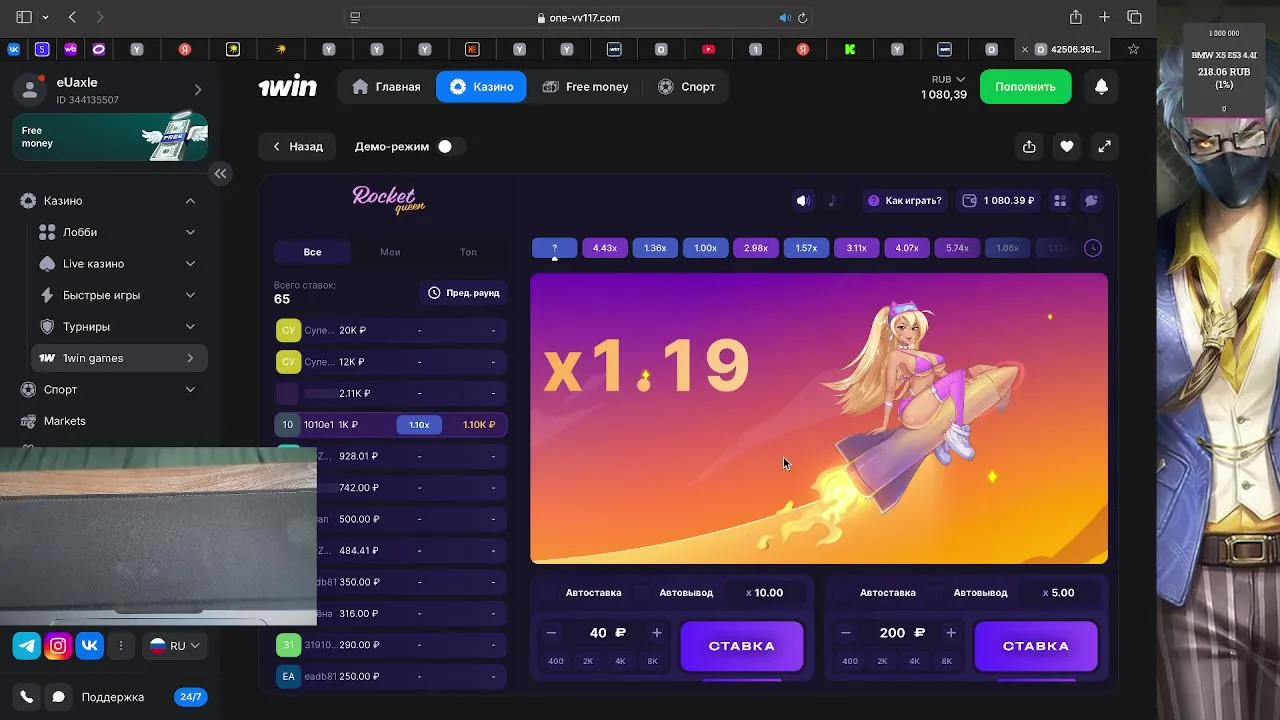1280x720 pixels.
Task: Decrease the 200 ₽ bet with minus
Action: (846, 633)
